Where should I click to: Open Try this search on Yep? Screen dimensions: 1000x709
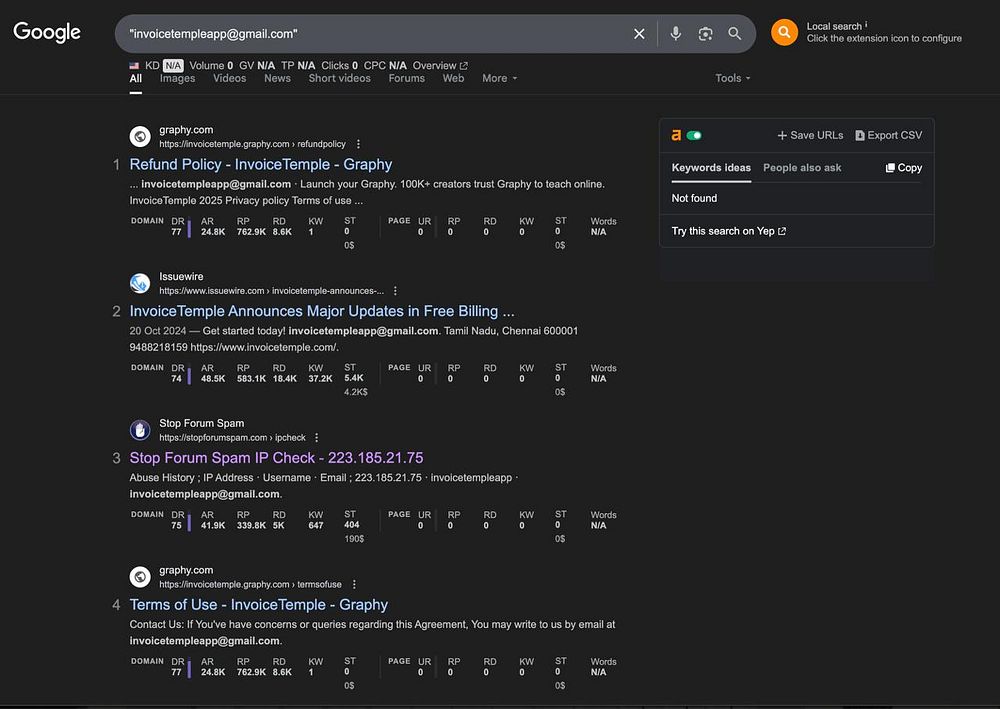tap(728, 231)
